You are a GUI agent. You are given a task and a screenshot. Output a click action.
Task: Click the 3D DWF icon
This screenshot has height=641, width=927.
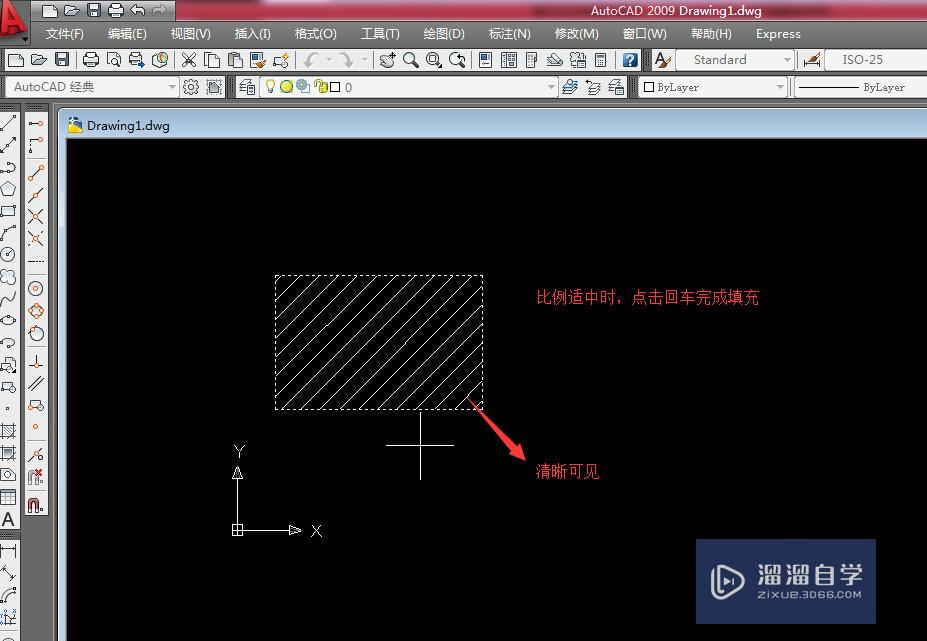coord(160,60)
